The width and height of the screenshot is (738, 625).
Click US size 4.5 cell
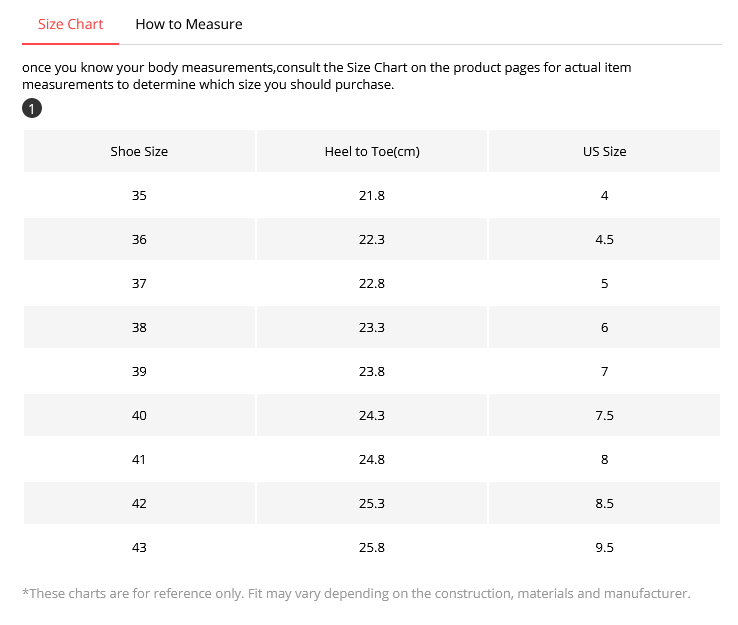pyautogui.click(x=604, y=240)
